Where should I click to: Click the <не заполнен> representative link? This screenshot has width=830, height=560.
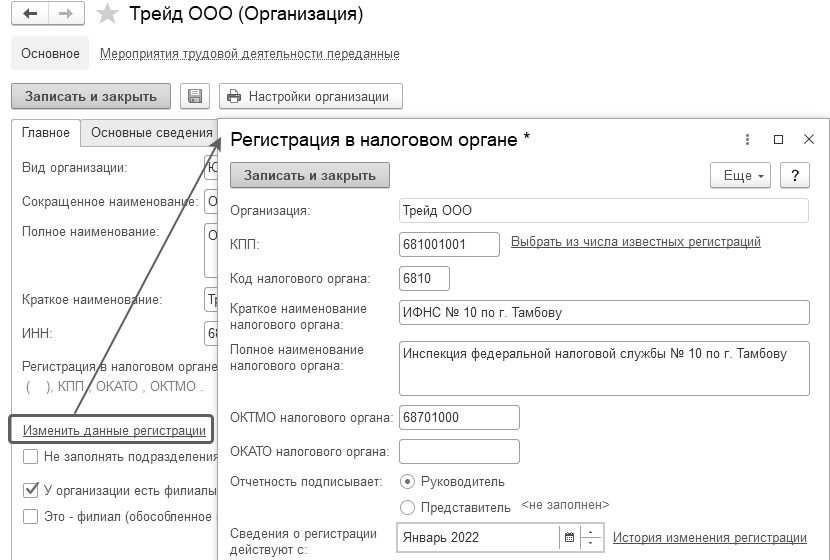tap(565, 505)
